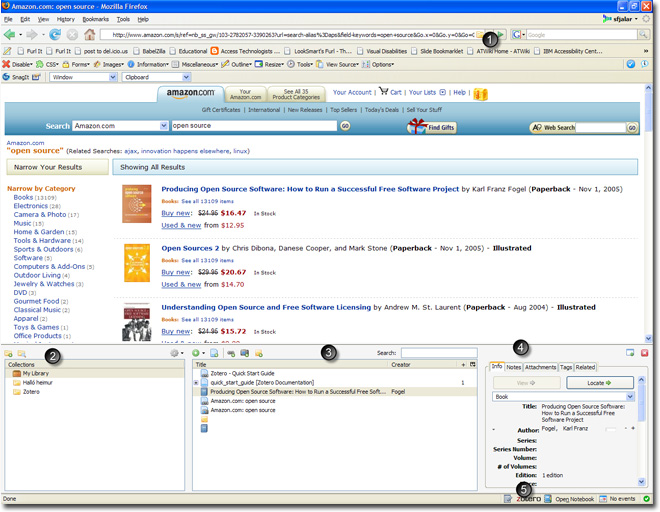Click the Go button next to Amazon search
Screen dimensions: 660x512
point(345,126)
